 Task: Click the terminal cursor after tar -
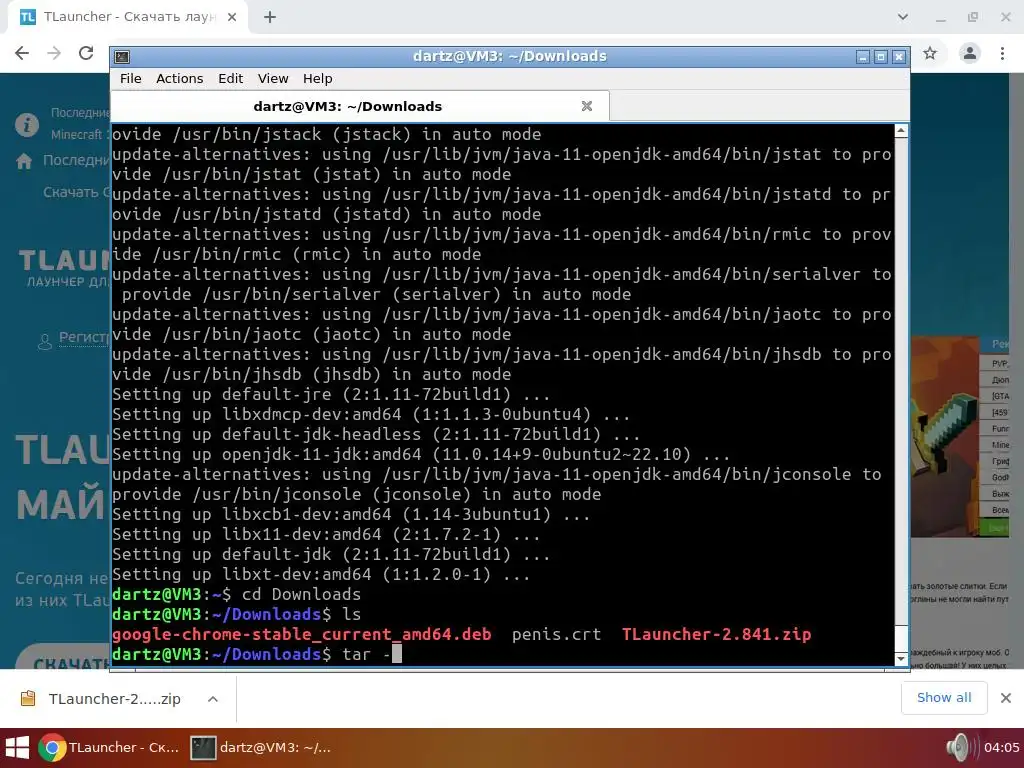point(396,654)
